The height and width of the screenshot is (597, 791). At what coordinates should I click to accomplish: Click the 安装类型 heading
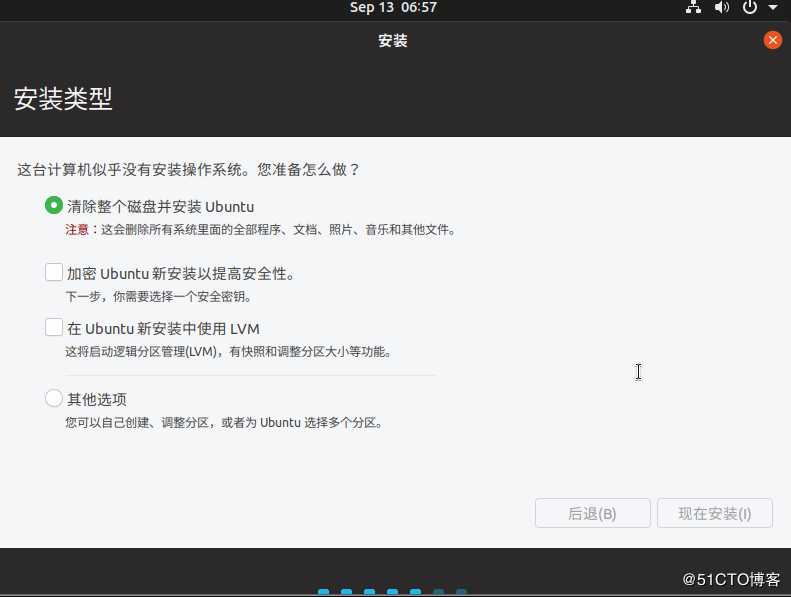[x=63, y=98]
